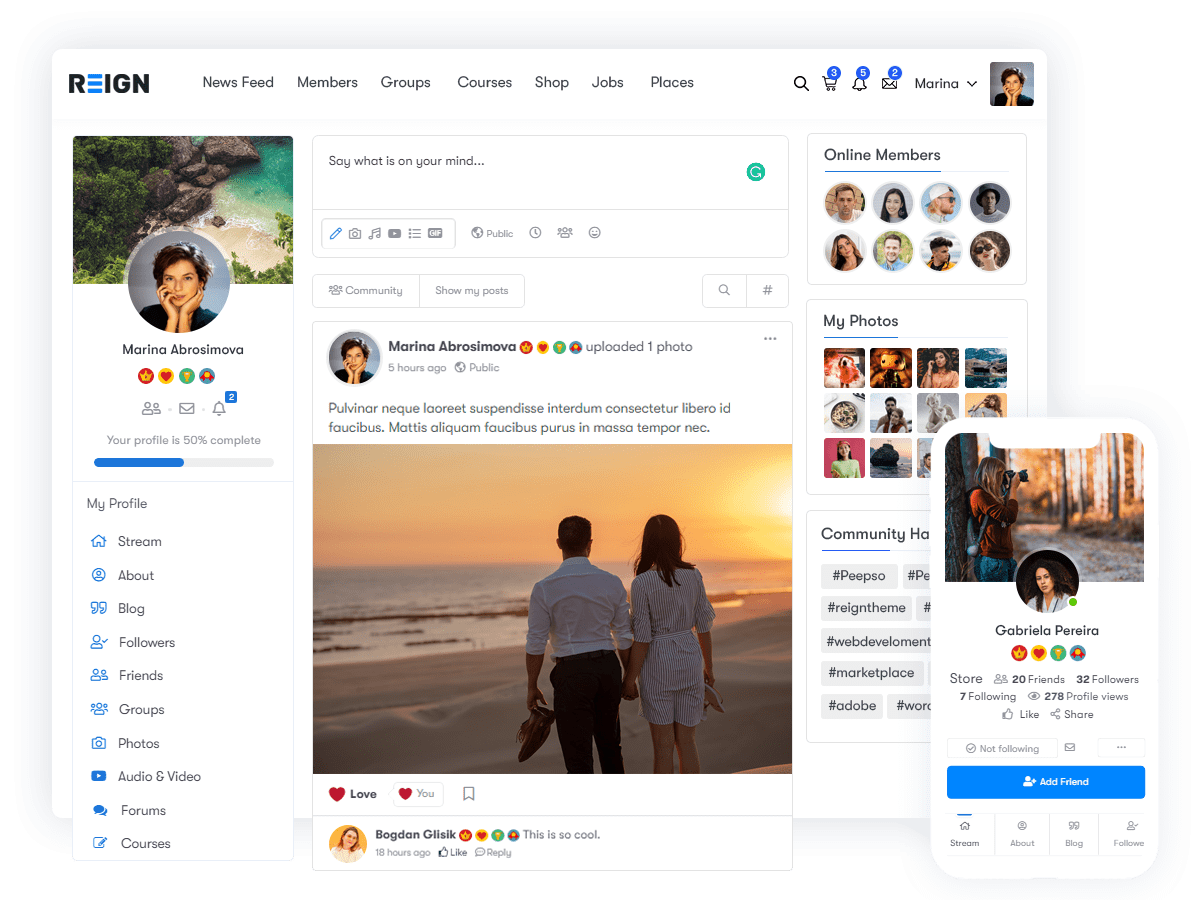Like Bogdan Glisik's comment
Image resolution: width=1200 pixels, height=900 pixels.
(x=453, y=853)
